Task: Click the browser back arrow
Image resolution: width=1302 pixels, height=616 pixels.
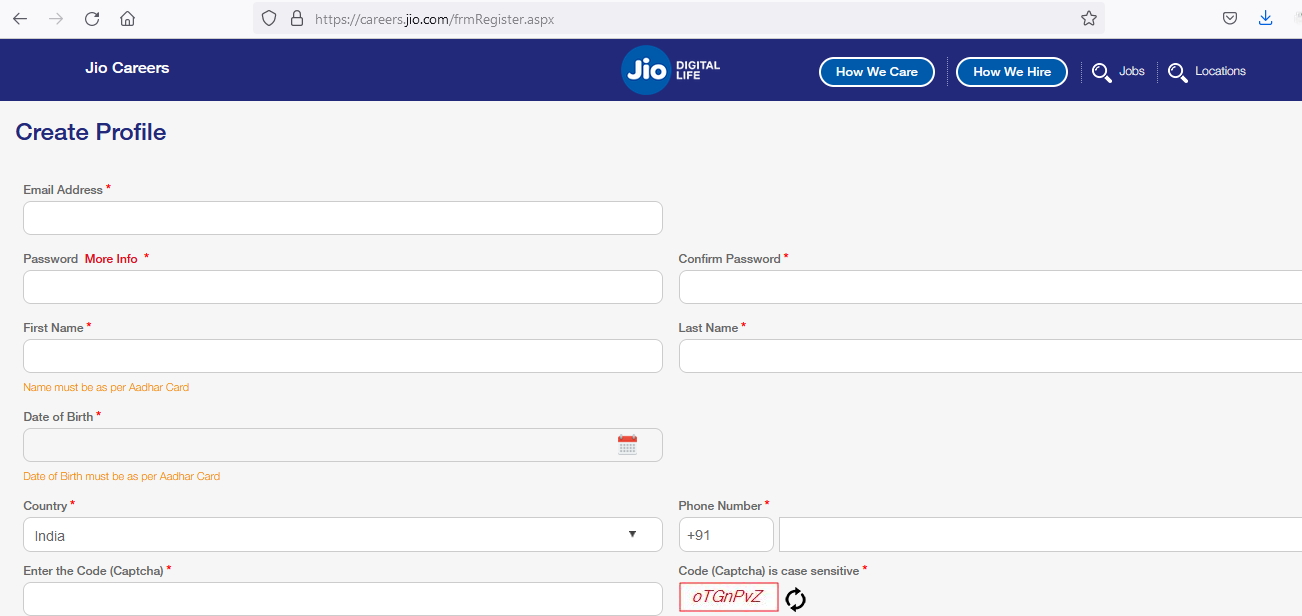Action: click(20, 19)
